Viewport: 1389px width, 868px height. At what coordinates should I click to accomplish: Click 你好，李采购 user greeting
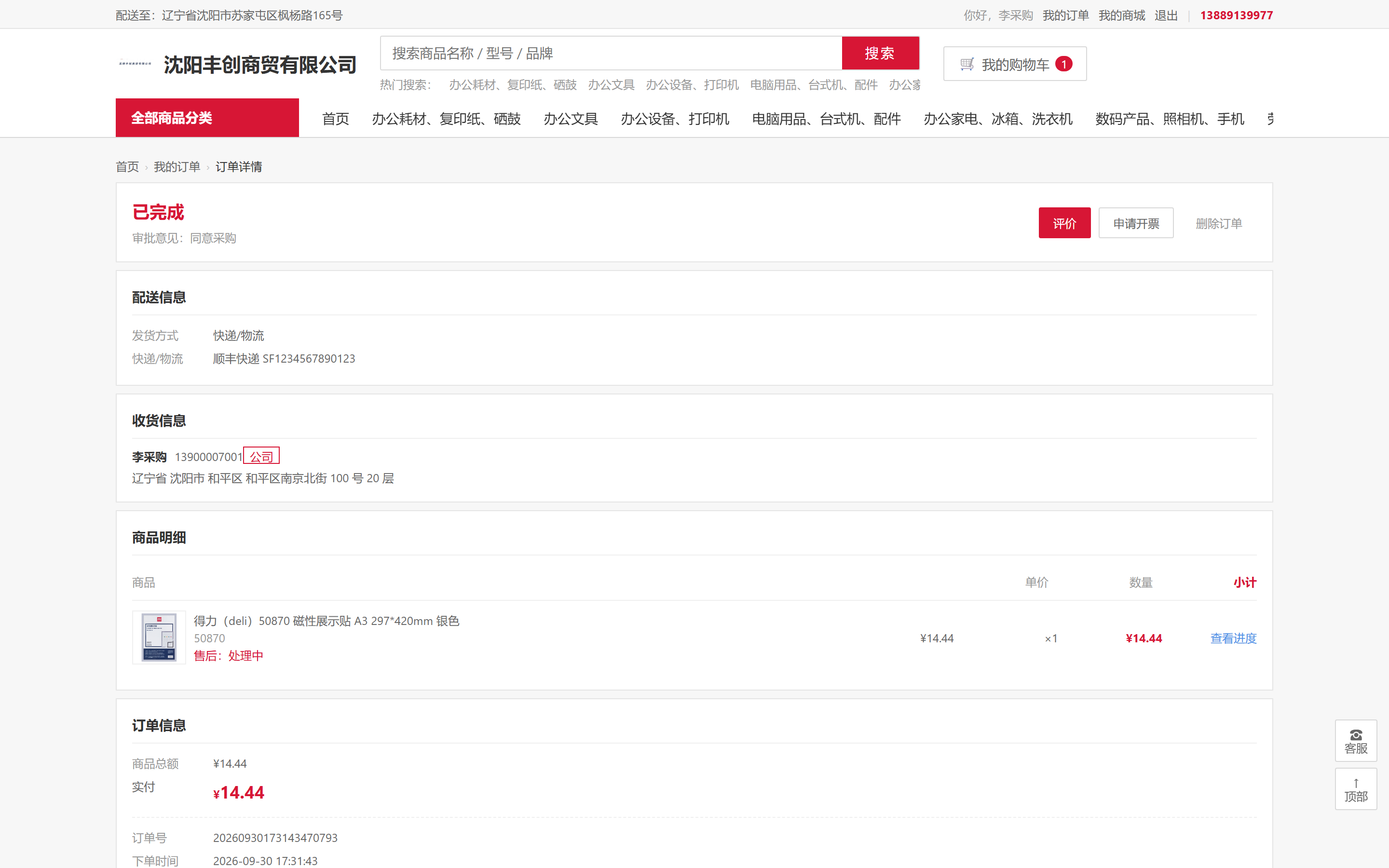pyautogui.click(x=998, y=15)
